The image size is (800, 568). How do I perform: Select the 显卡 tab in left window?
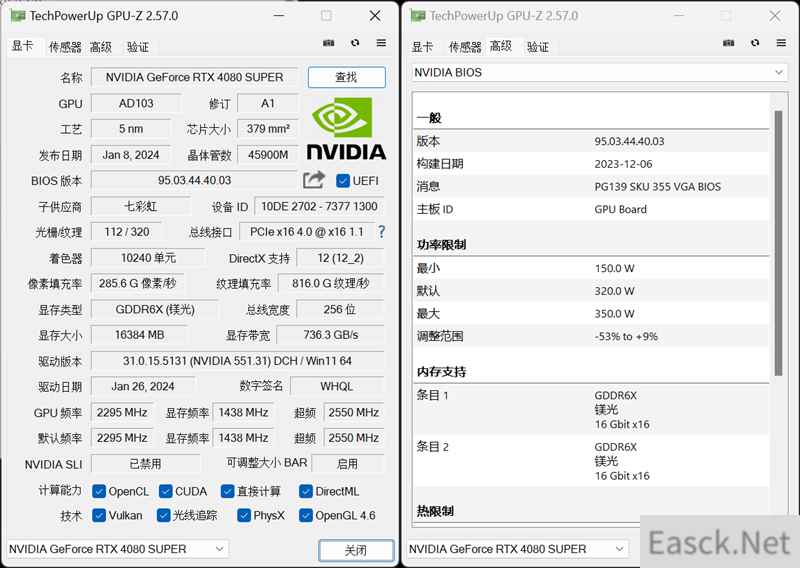tap(22, 46)
